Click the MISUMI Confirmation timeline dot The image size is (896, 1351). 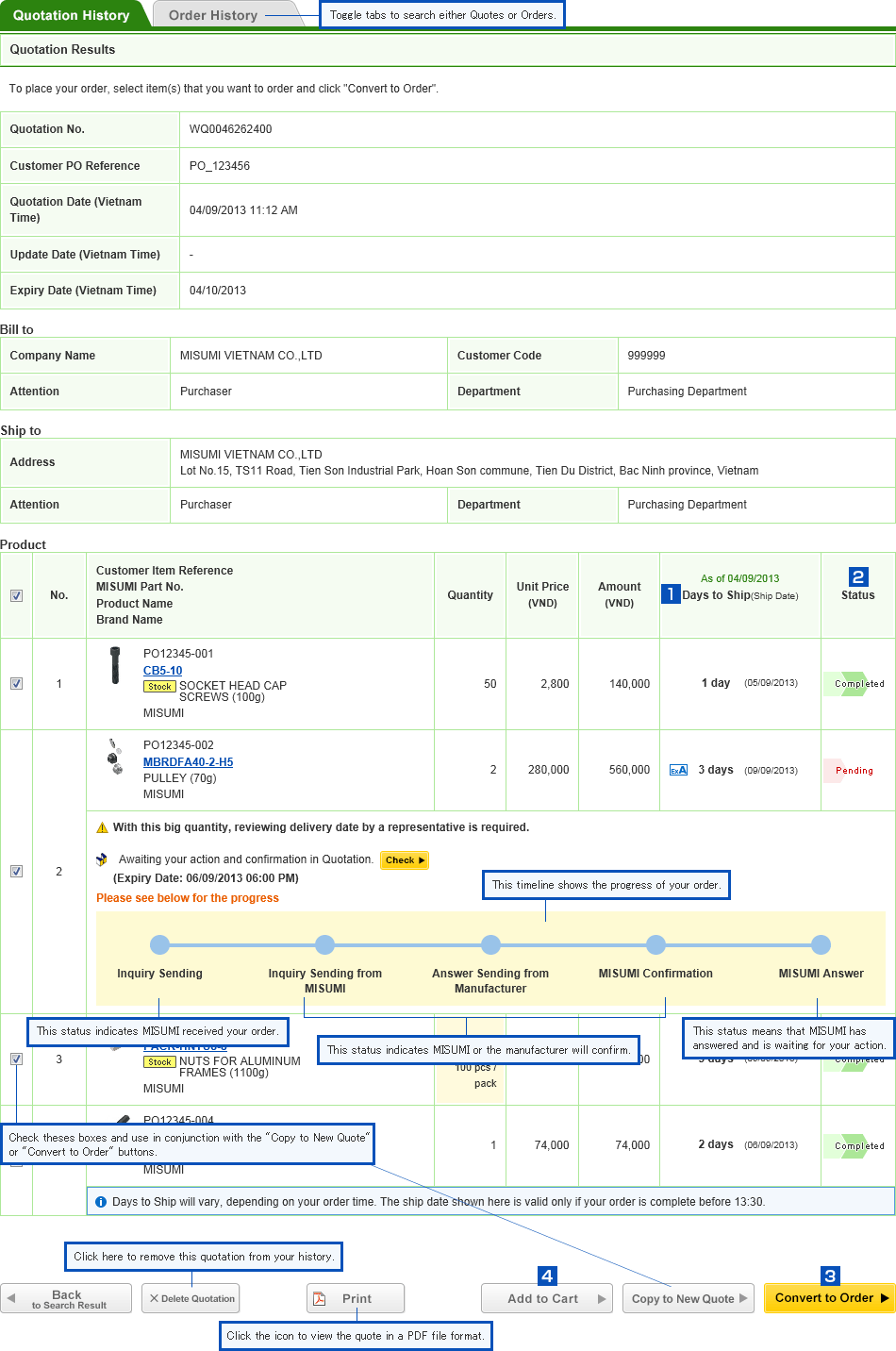coord(655,944)
